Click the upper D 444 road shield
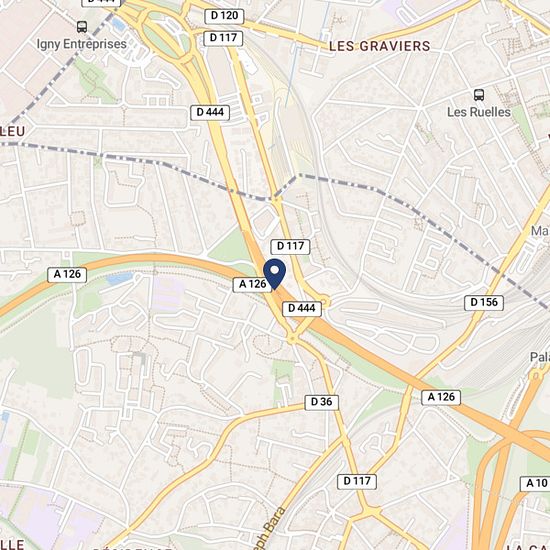550x550 pixels. tap(210, 113)
